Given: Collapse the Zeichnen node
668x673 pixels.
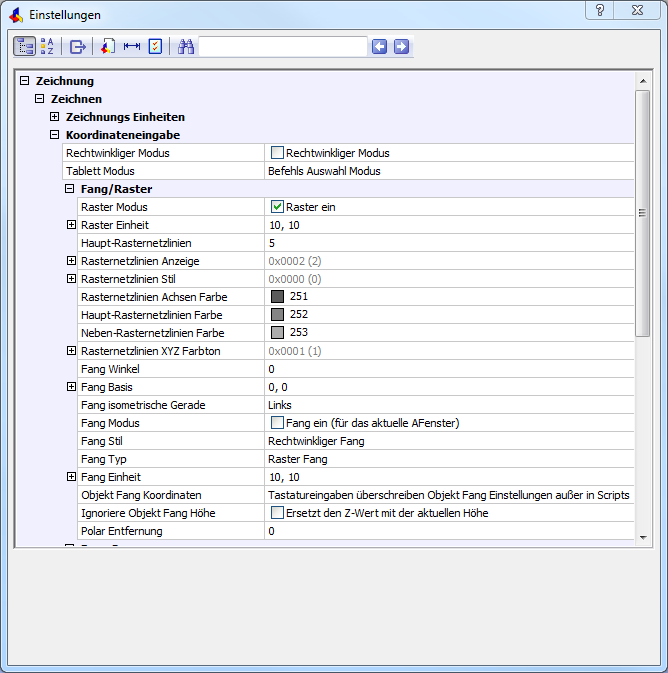Looking at the screenshot, I should point(39,99).
